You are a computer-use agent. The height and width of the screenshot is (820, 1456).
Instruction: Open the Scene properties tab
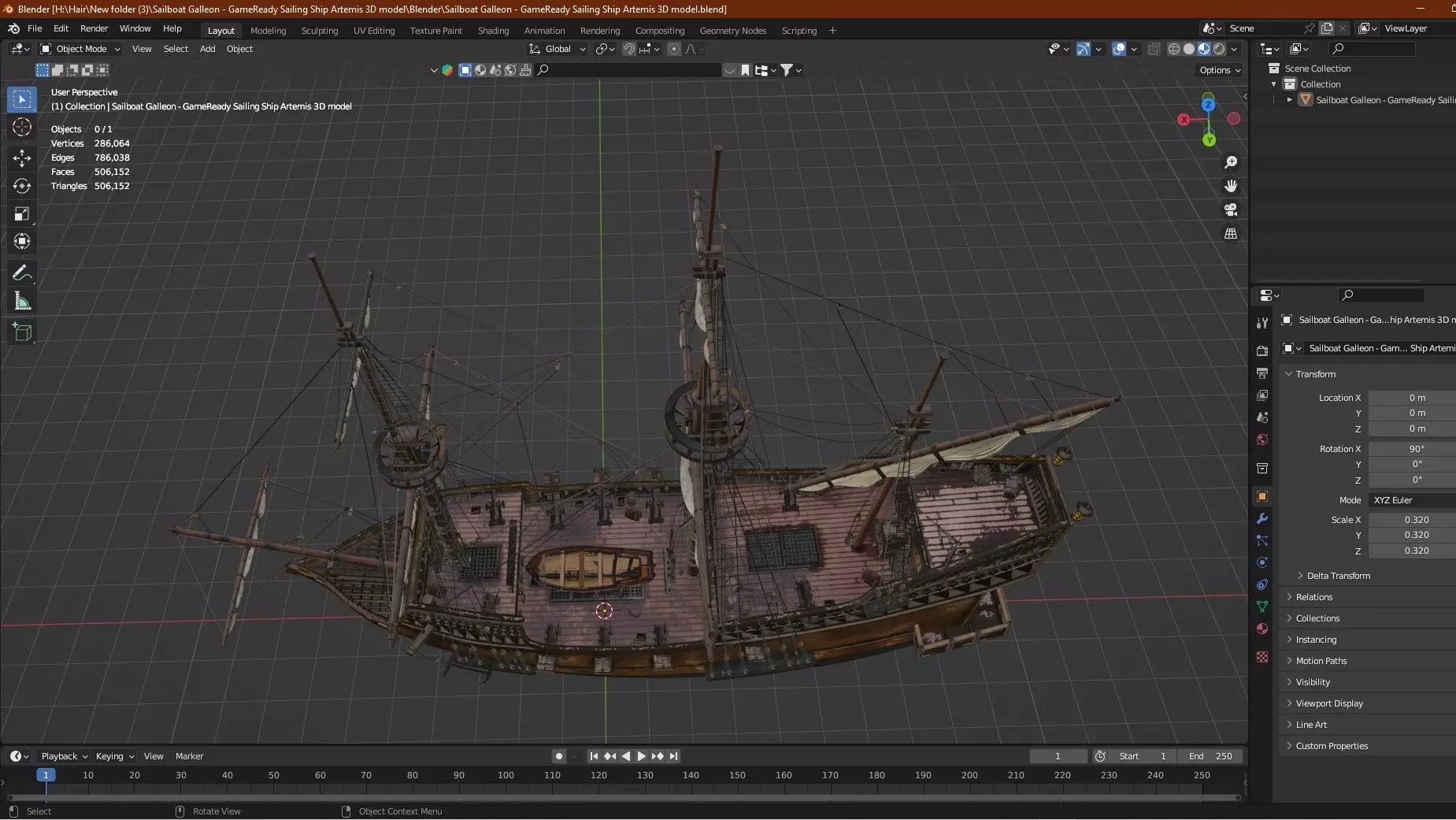(x=1262, y=417)
